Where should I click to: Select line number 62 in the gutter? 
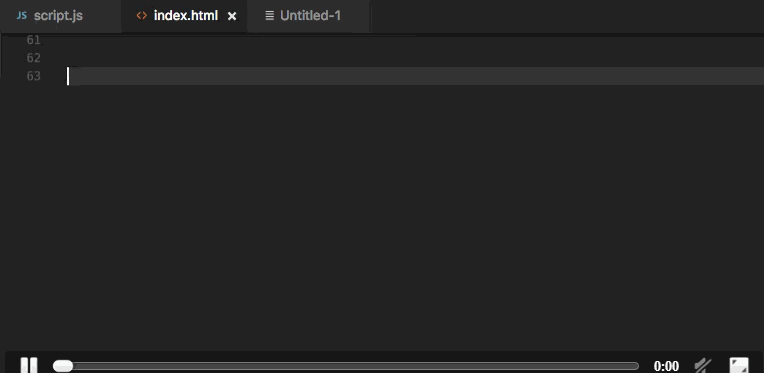(x=34, y=58)
